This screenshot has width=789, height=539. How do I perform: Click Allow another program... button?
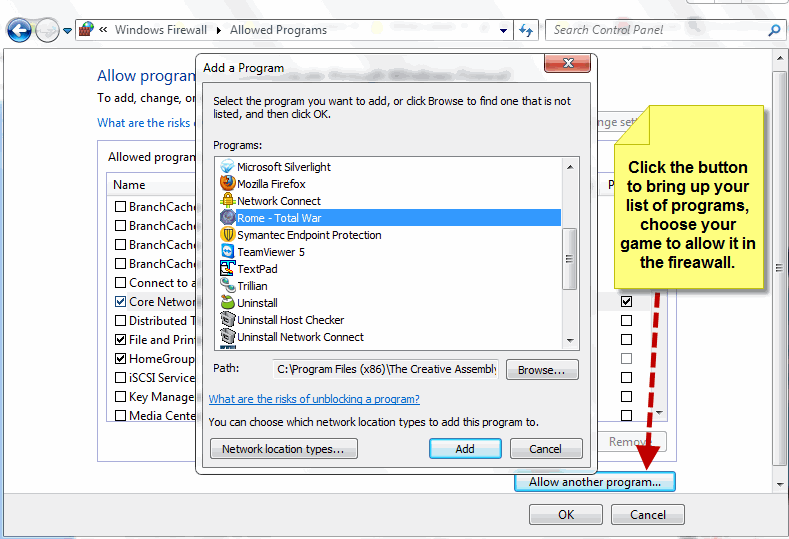coord(594,482)
